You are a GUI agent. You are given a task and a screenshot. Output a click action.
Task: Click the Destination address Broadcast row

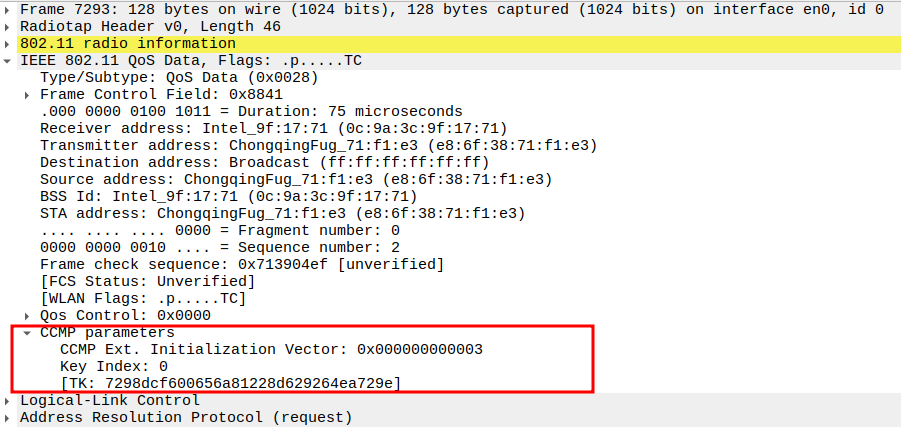264,163
